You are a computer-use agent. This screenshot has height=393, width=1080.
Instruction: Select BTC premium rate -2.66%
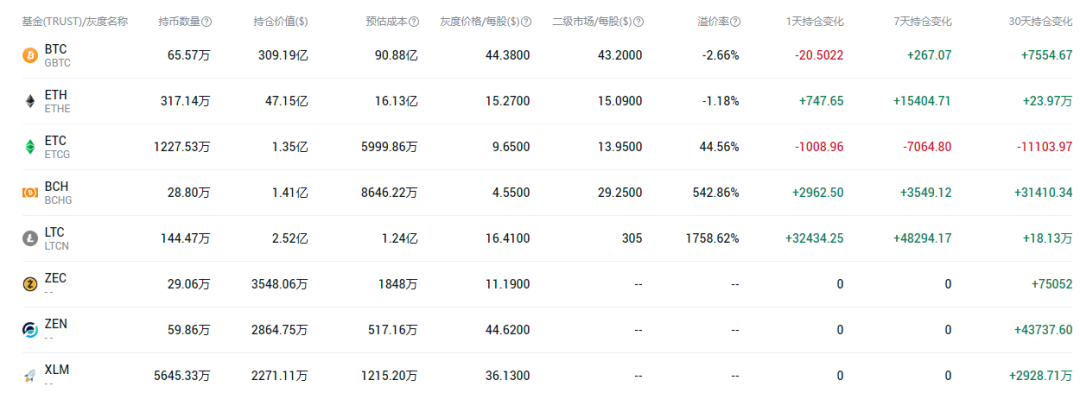point(720,56)
